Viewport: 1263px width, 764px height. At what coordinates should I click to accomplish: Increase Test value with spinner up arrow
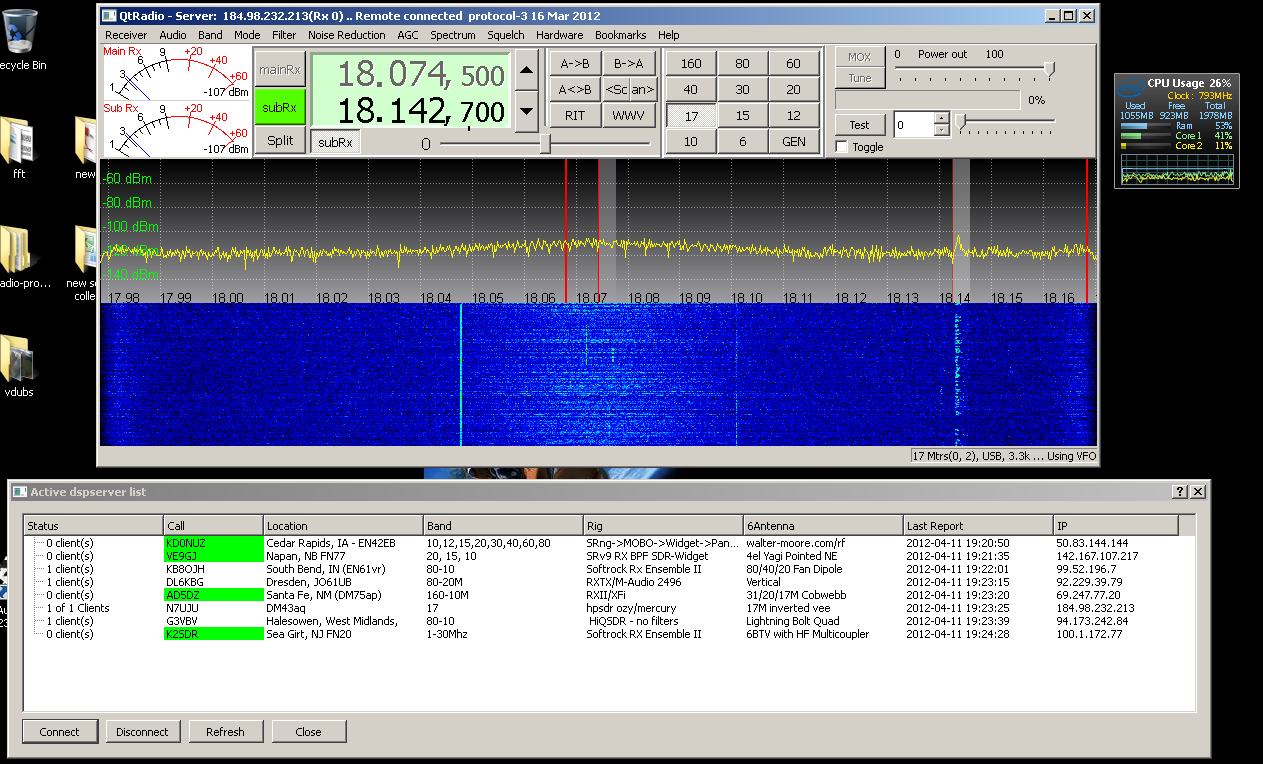tap(940, 119)
